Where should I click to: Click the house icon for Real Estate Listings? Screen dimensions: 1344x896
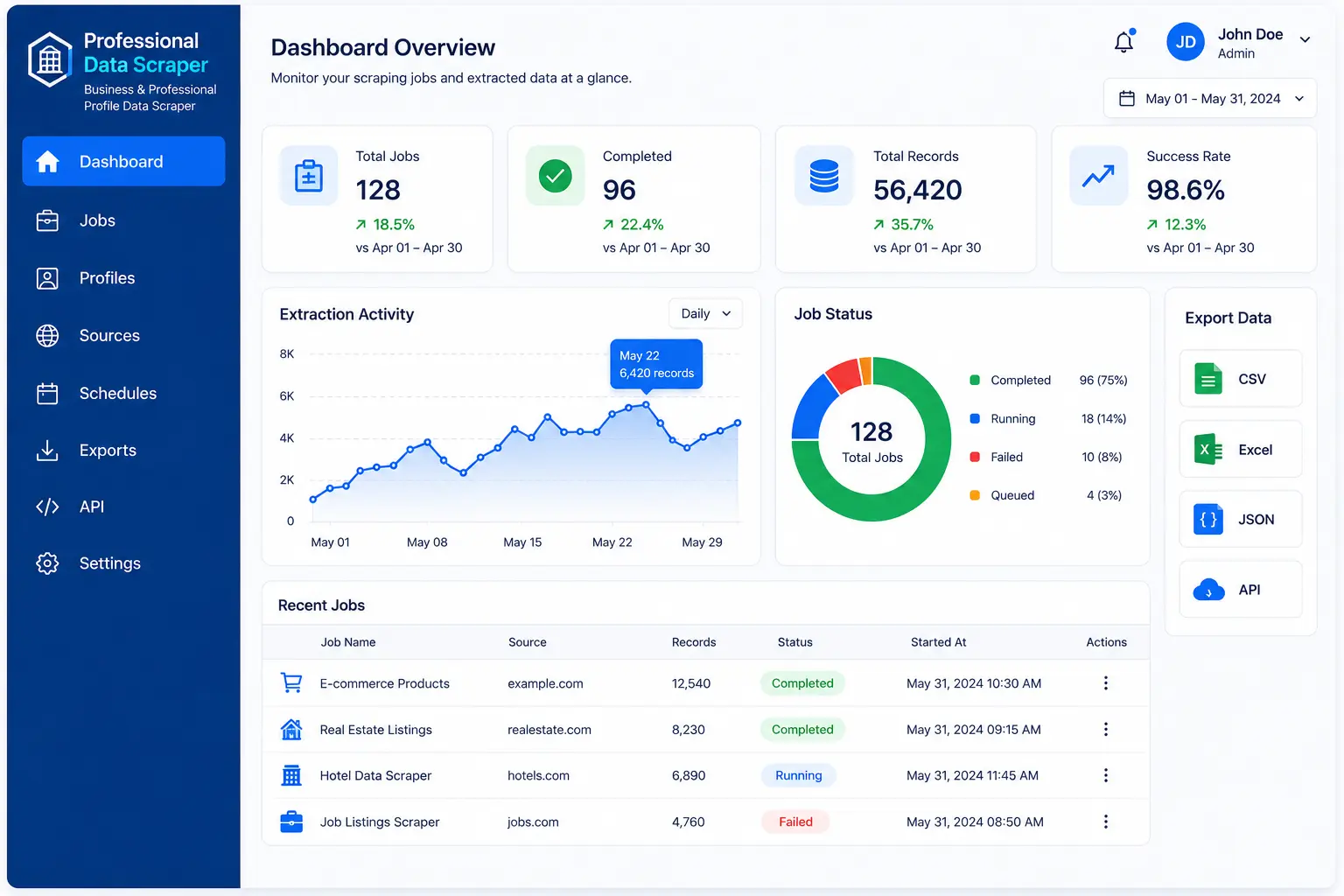coord(291,729)
